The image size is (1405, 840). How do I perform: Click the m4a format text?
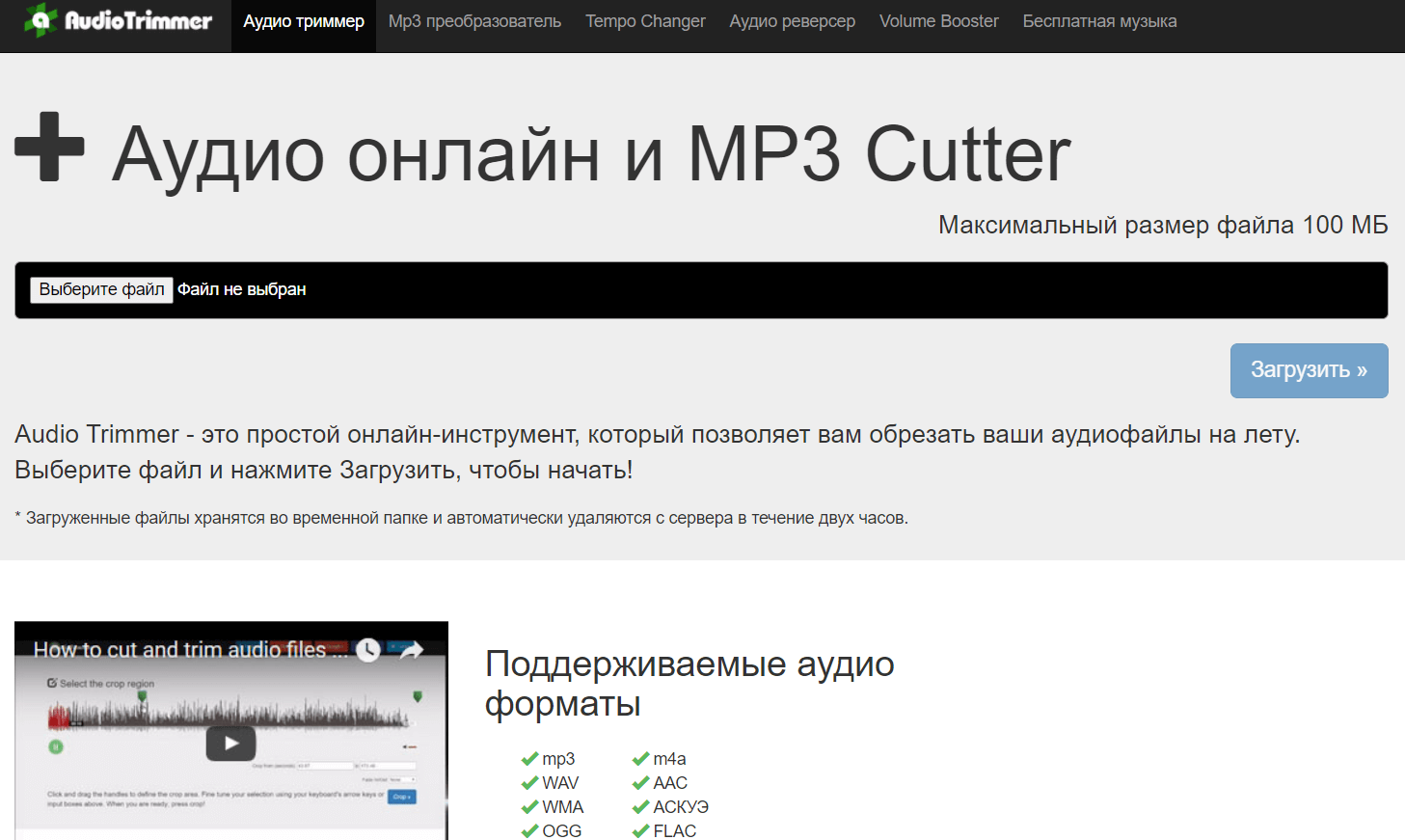669,759
